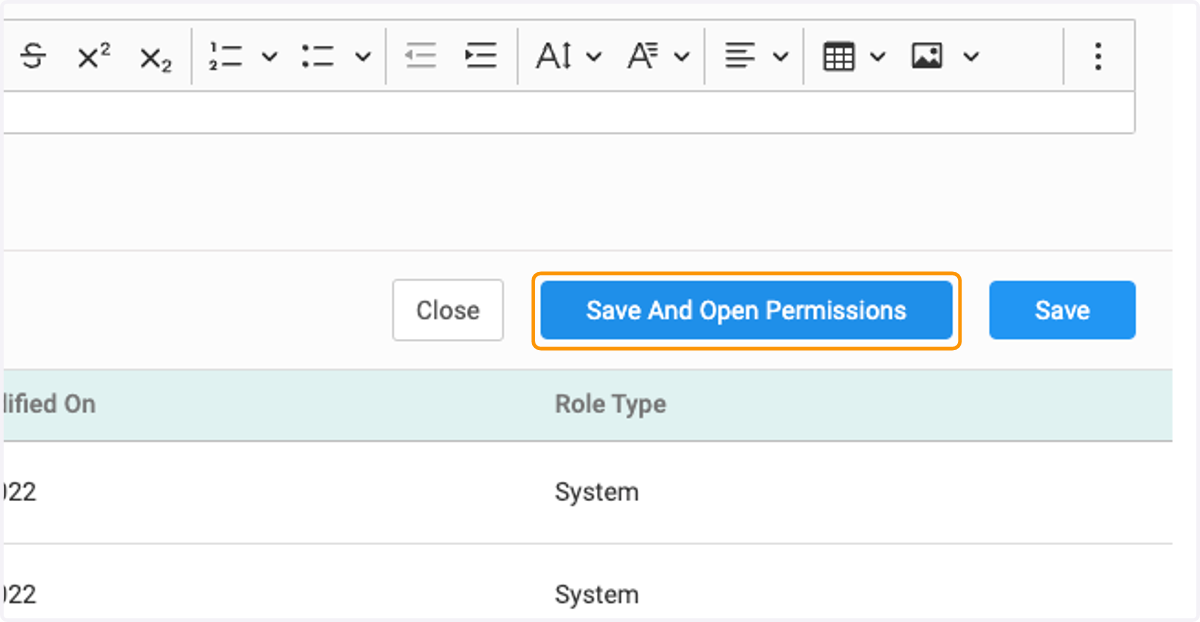This screenshot has width=1200, height=622.
Task: Open the font family menu
Action: click(642, 57)
